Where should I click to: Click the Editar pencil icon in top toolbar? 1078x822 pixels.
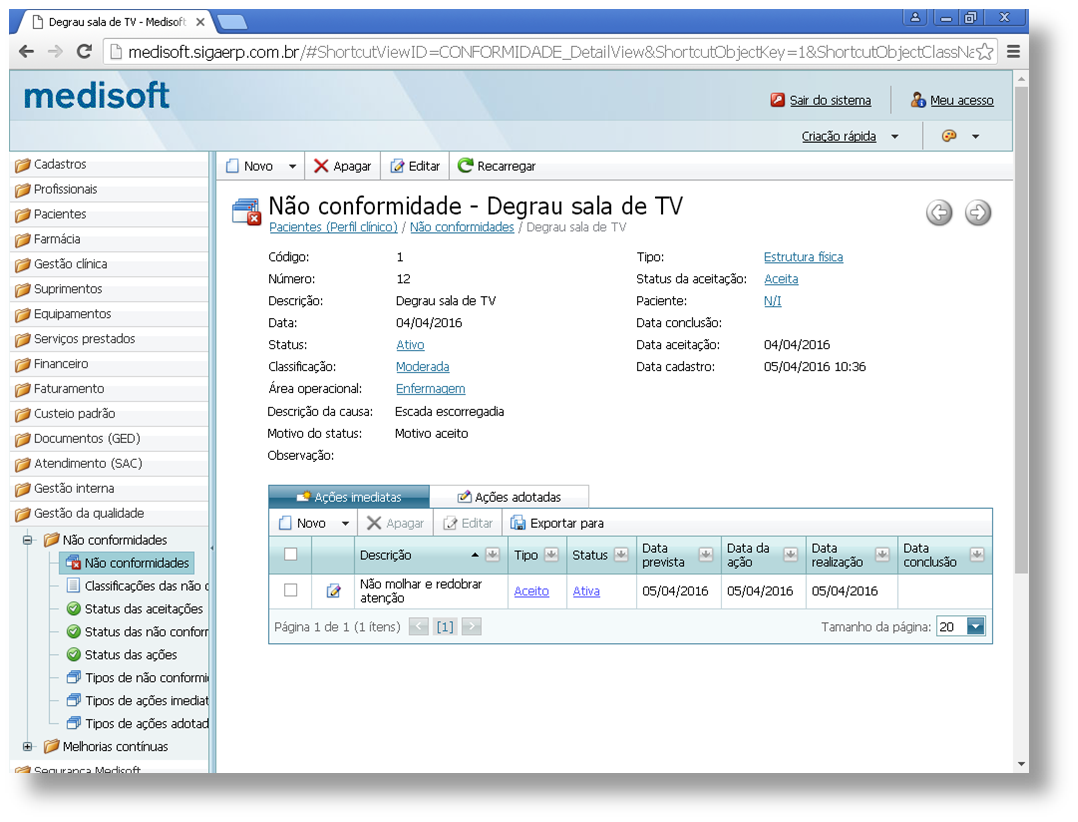[397, 166]
